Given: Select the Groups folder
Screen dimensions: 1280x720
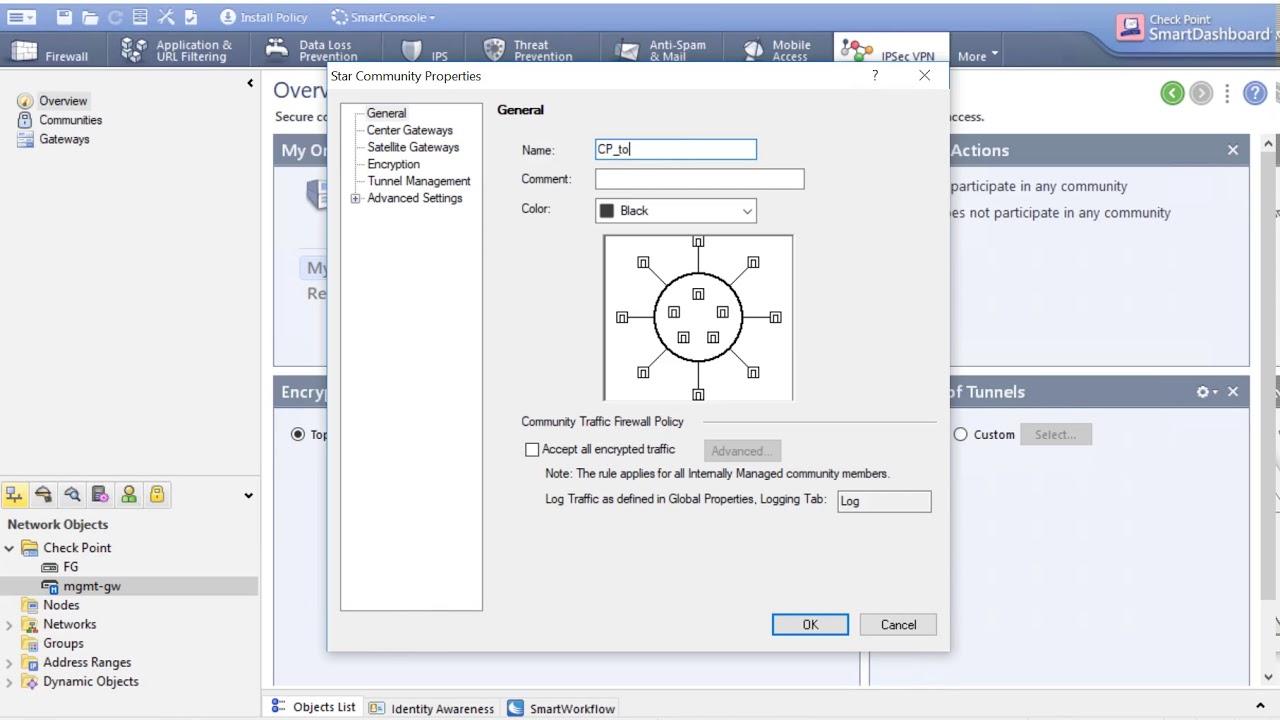Looking at the screenshot, I should (x=63, y=643).
